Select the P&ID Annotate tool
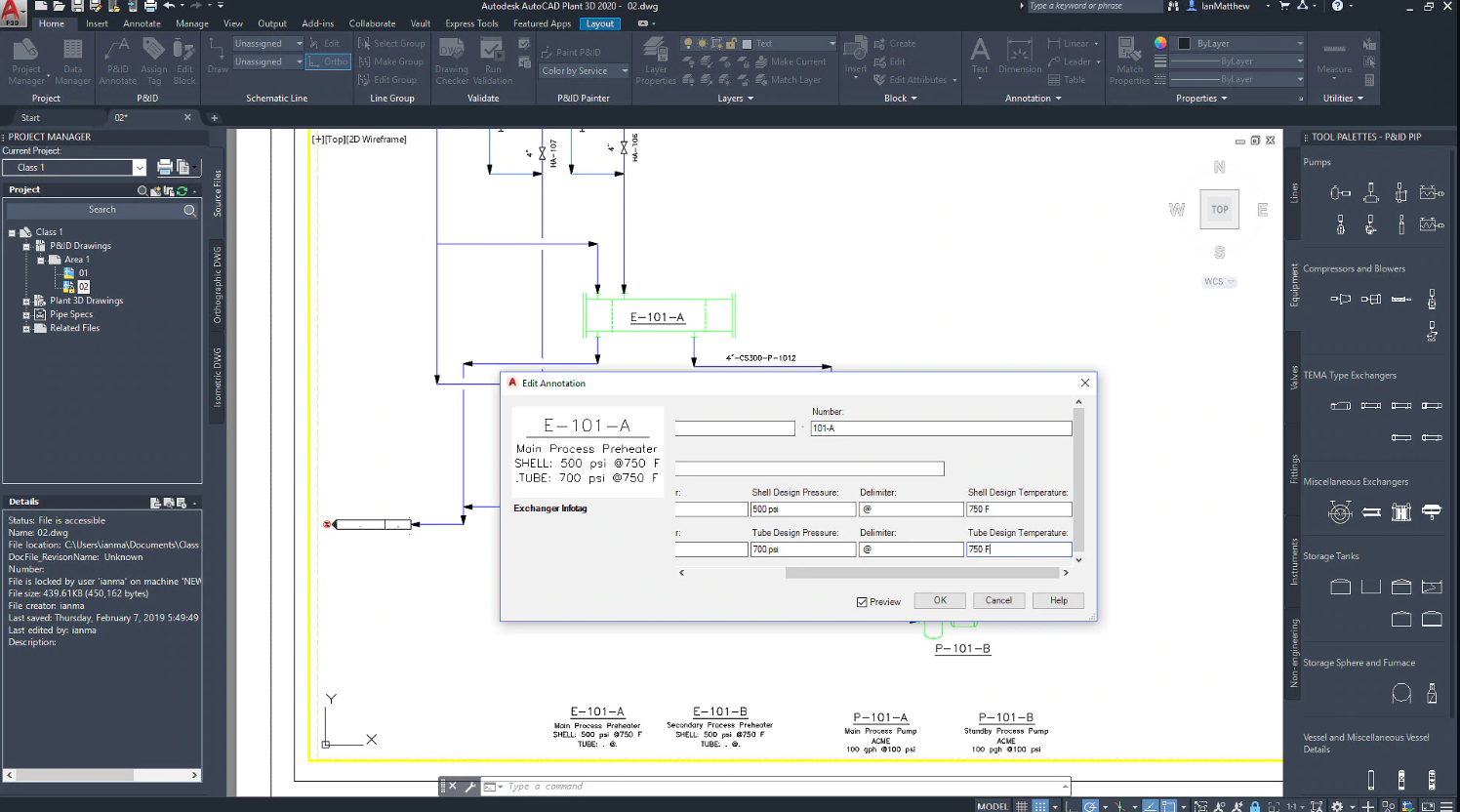 (x=117, y=59)
